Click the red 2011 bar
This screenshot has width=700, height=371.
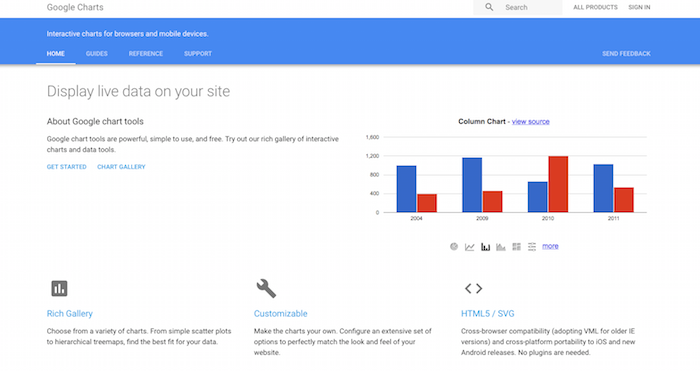click(624, 200)
